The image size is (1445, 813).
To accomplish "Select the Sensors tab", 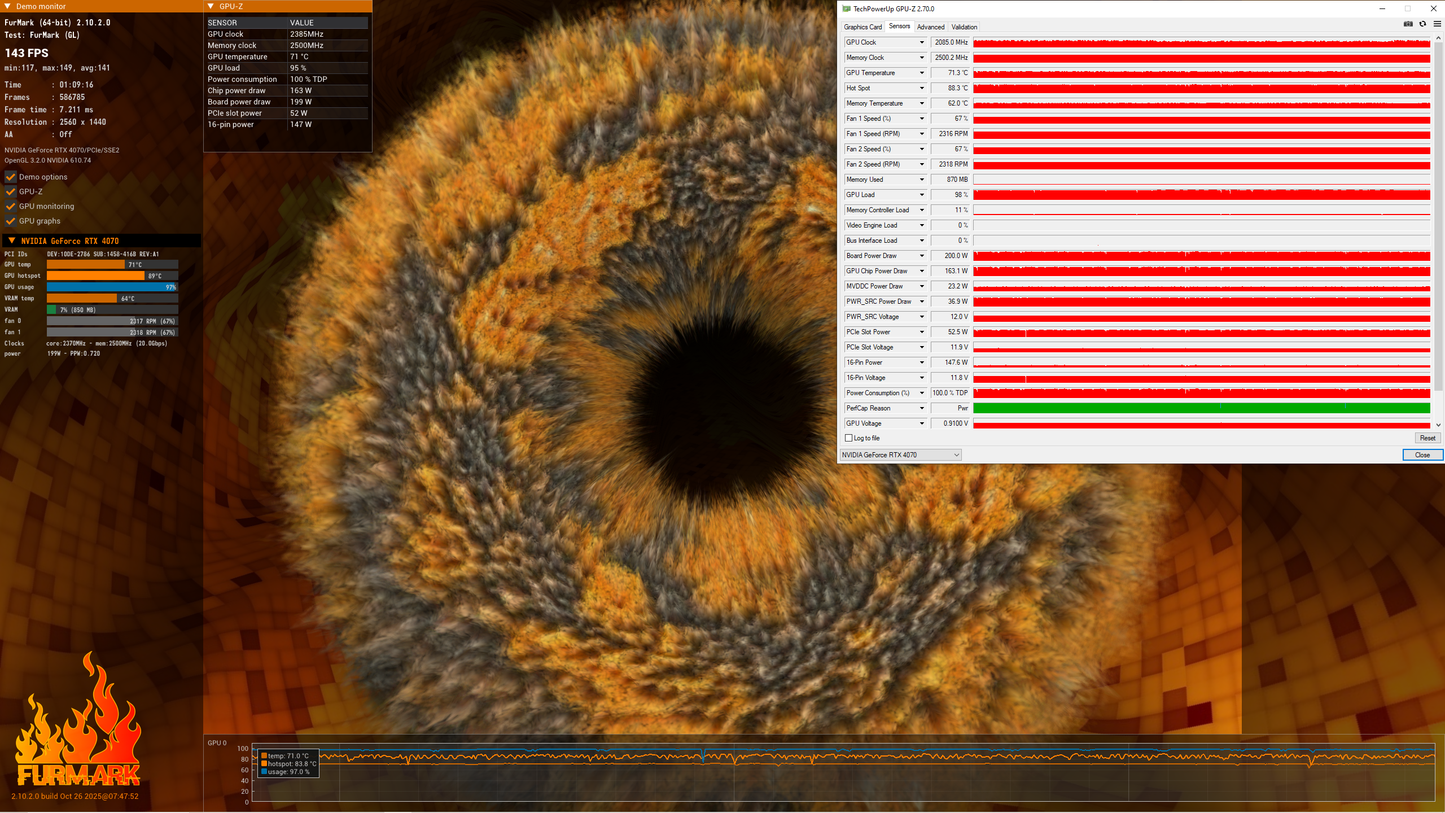I will pos(900,26).
